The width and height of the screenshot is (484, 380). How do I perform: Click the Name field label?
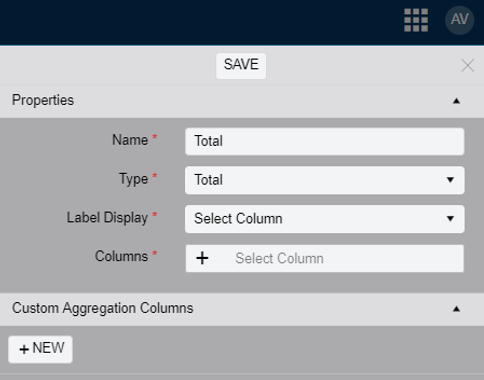[130, 140]
